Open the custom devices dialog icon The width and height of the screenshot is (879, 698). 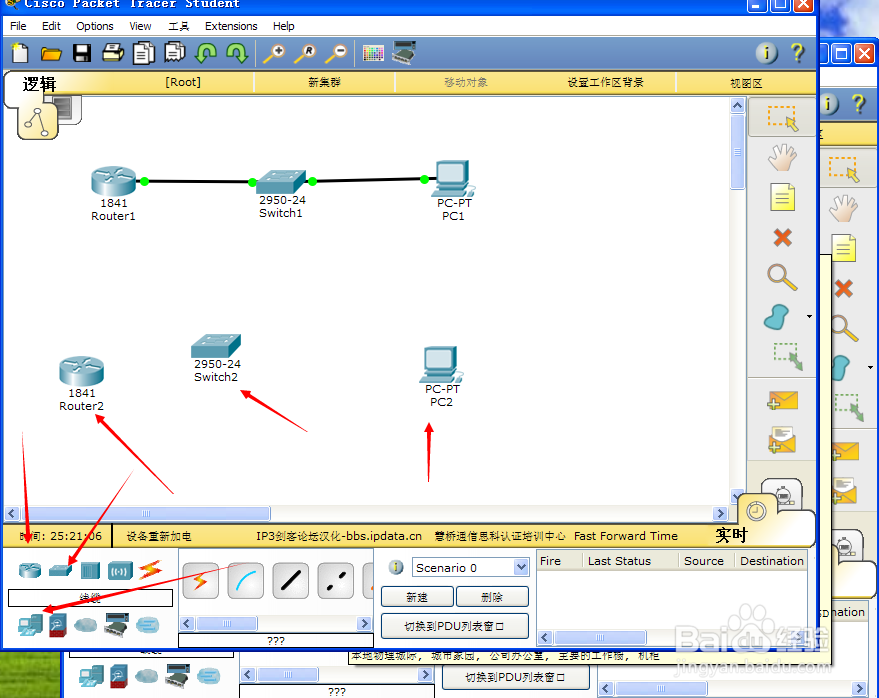tap(404, 53)
